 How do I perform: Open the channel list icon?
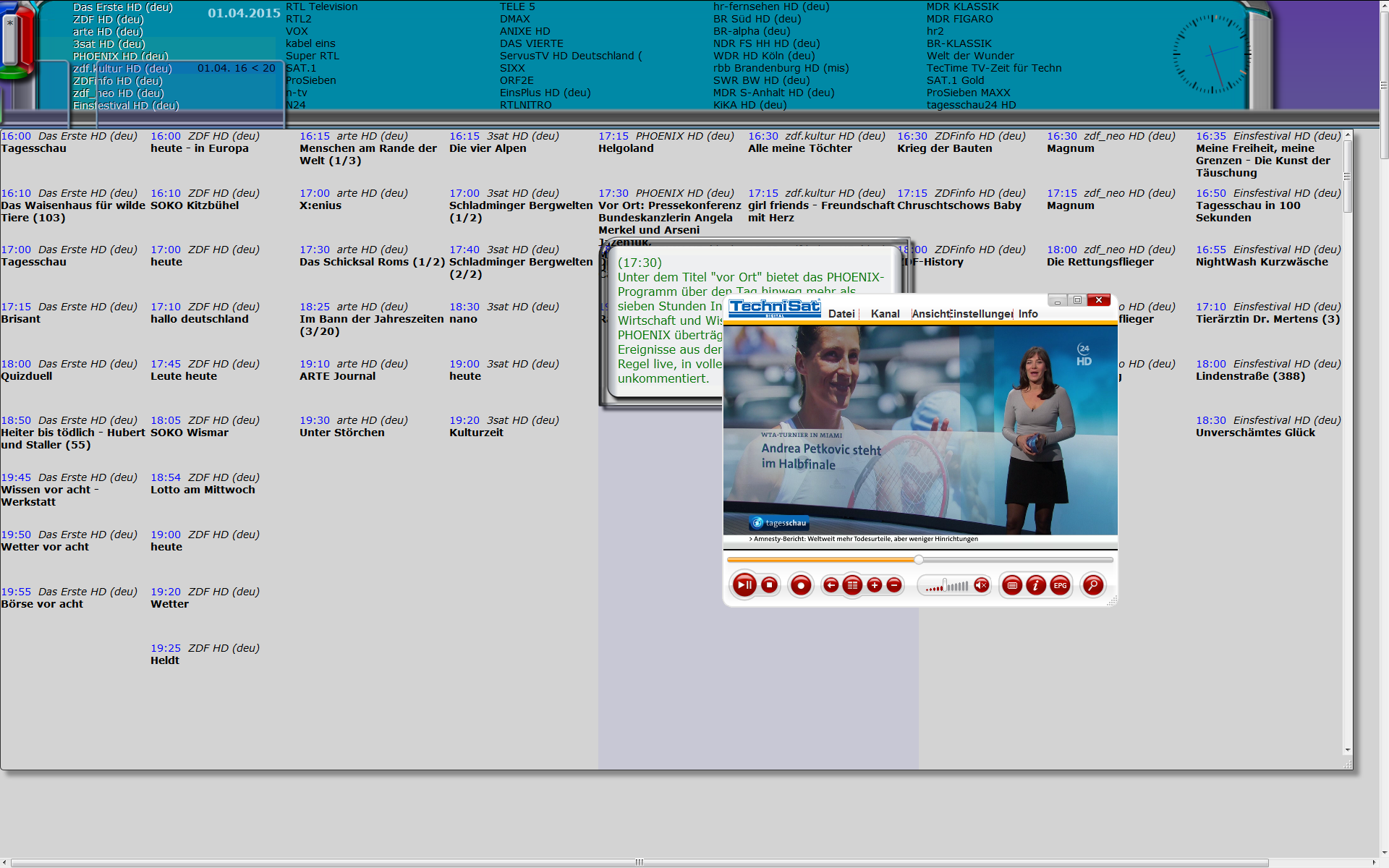852,585
